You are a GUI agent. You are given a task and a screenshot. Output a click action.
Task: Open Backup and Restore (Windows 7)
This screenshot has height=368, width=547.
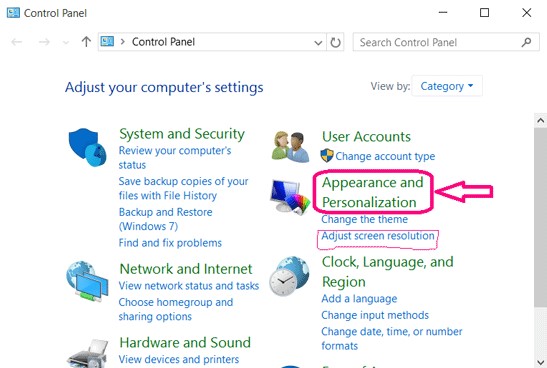pyautogui.click(x=165, y=219)
